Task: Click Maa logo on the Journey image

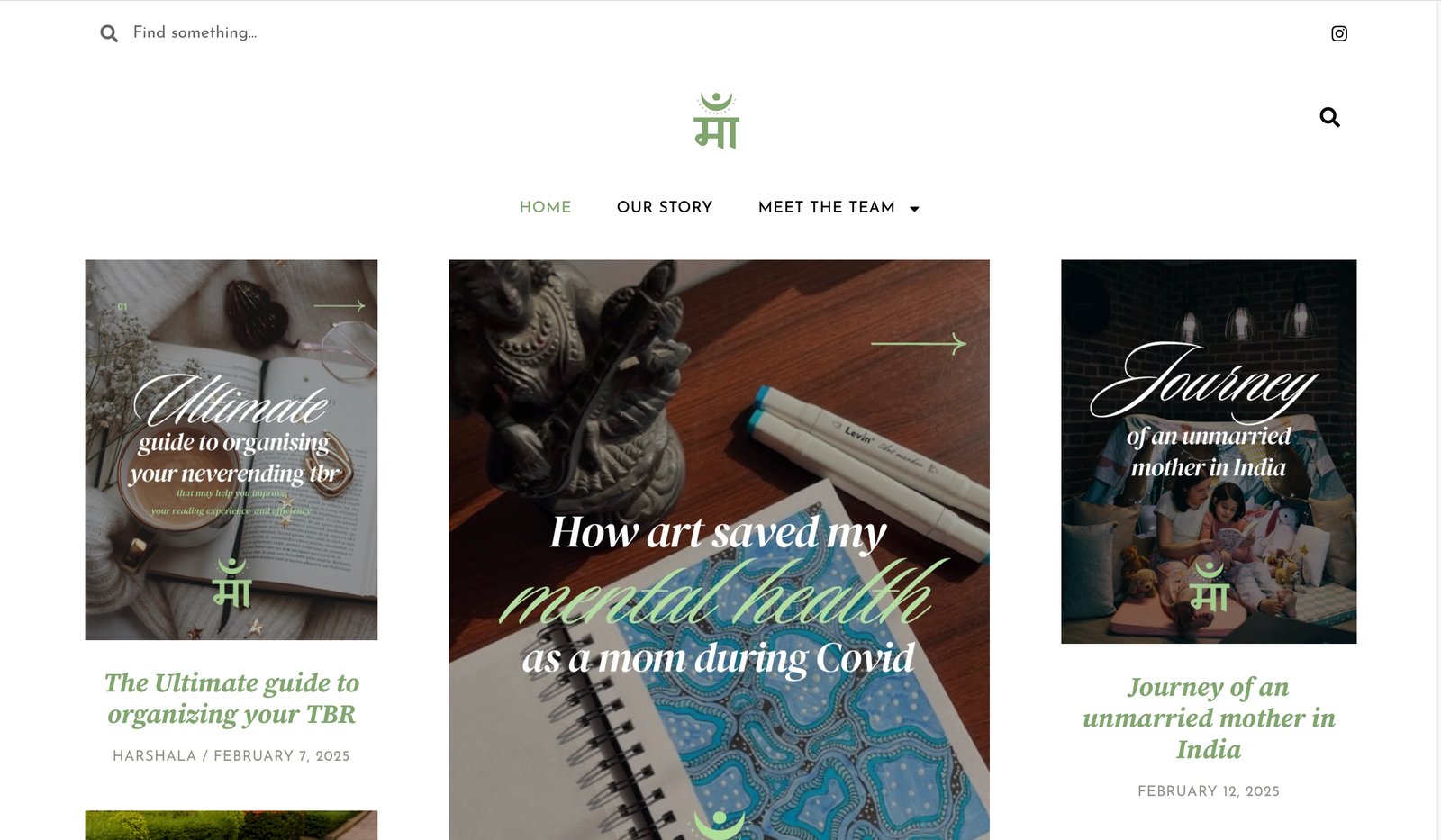Action: coord(1209,586)
